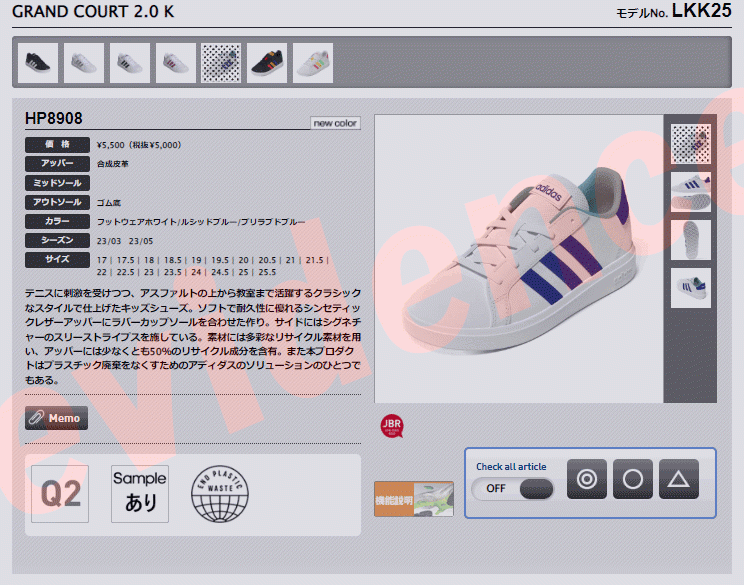Click the single circle rating button
Viewport: 744px width, 585px height.
633,479
